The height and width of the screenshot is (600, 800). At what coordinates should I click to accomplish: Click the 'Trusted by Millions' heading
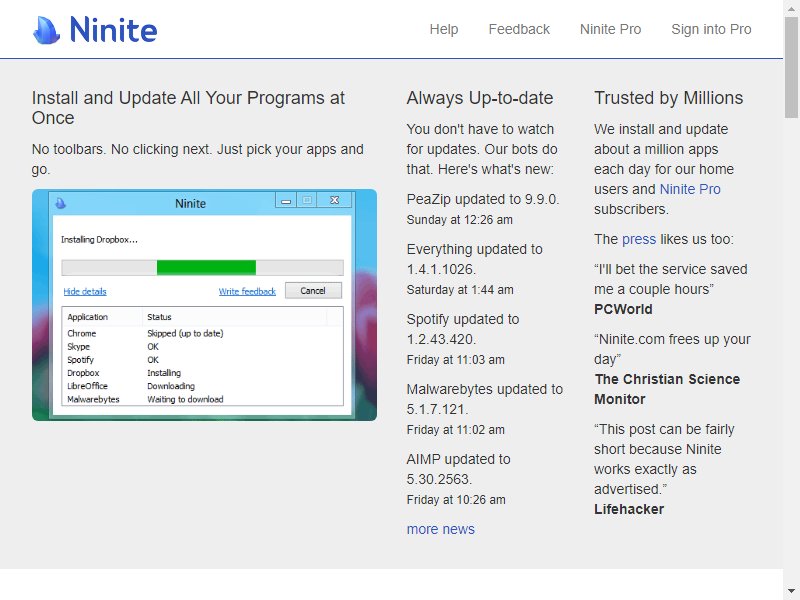[668, 98]
